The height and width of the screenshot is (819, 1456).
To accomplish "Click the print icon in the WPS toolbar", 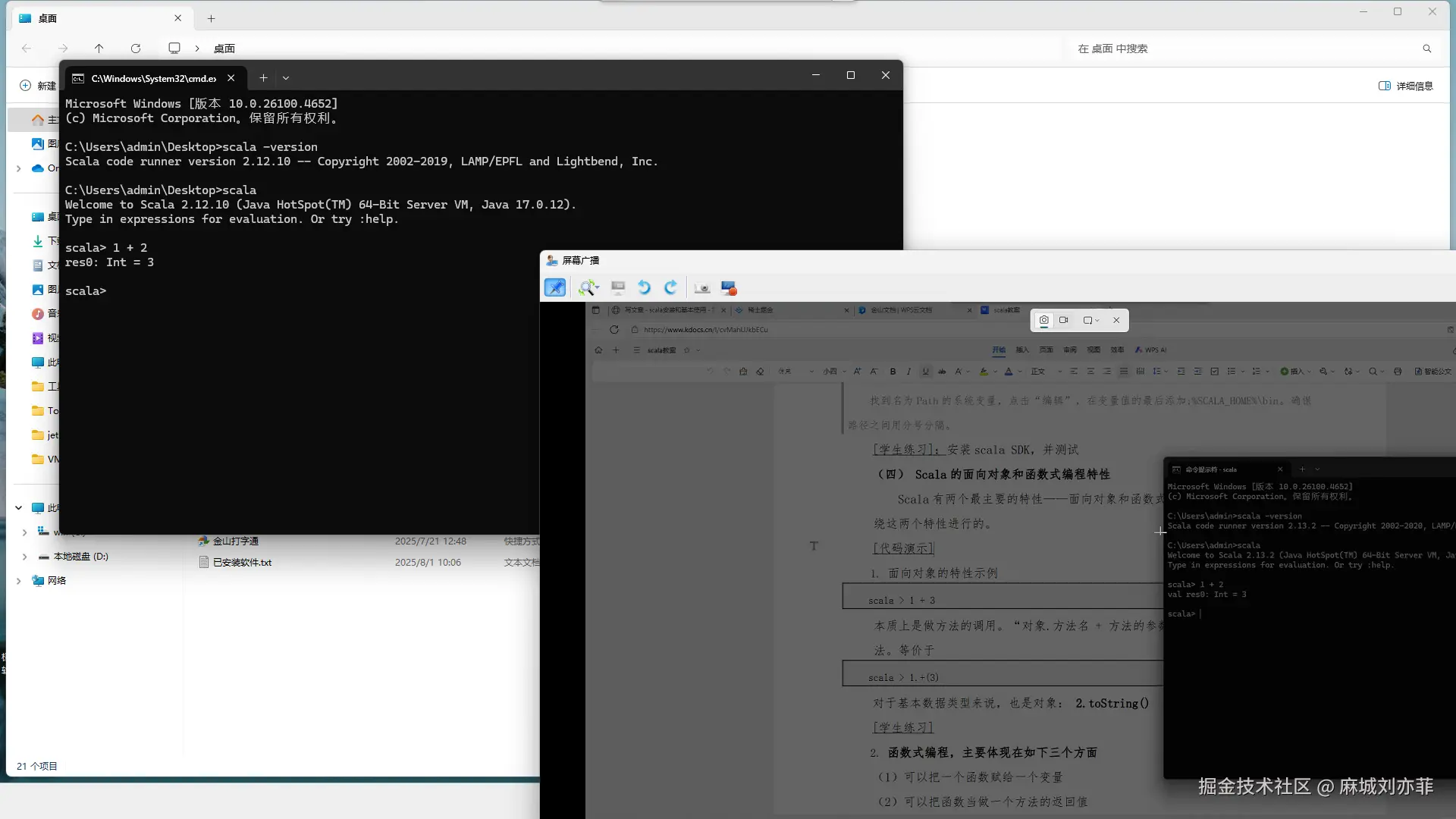I will 1398,372.
